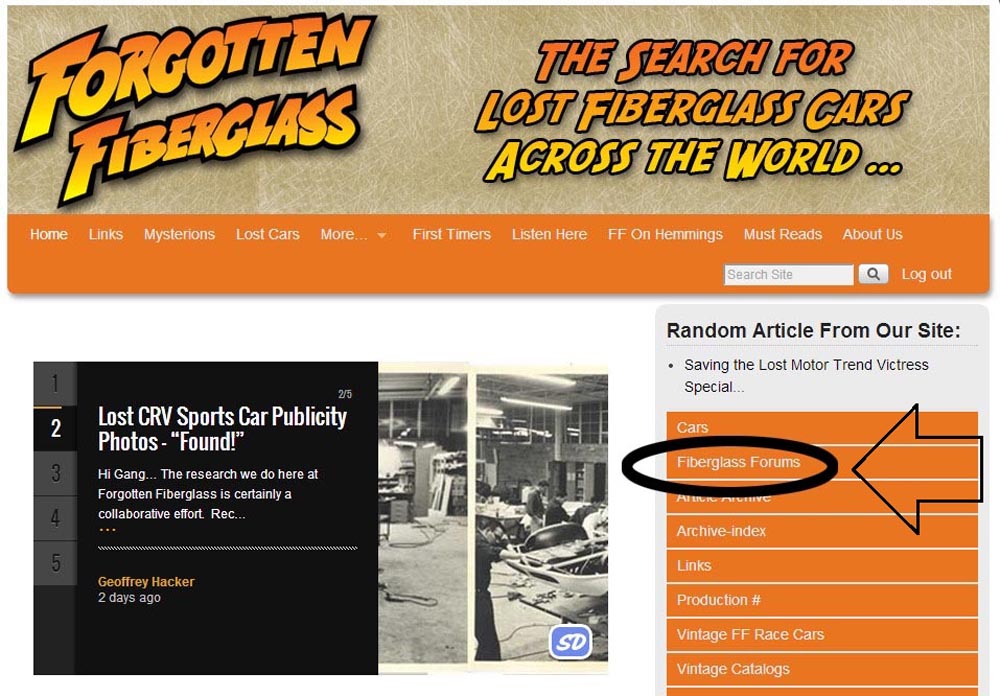Open the Geoffrey Hacker author link

coord(146,582)
